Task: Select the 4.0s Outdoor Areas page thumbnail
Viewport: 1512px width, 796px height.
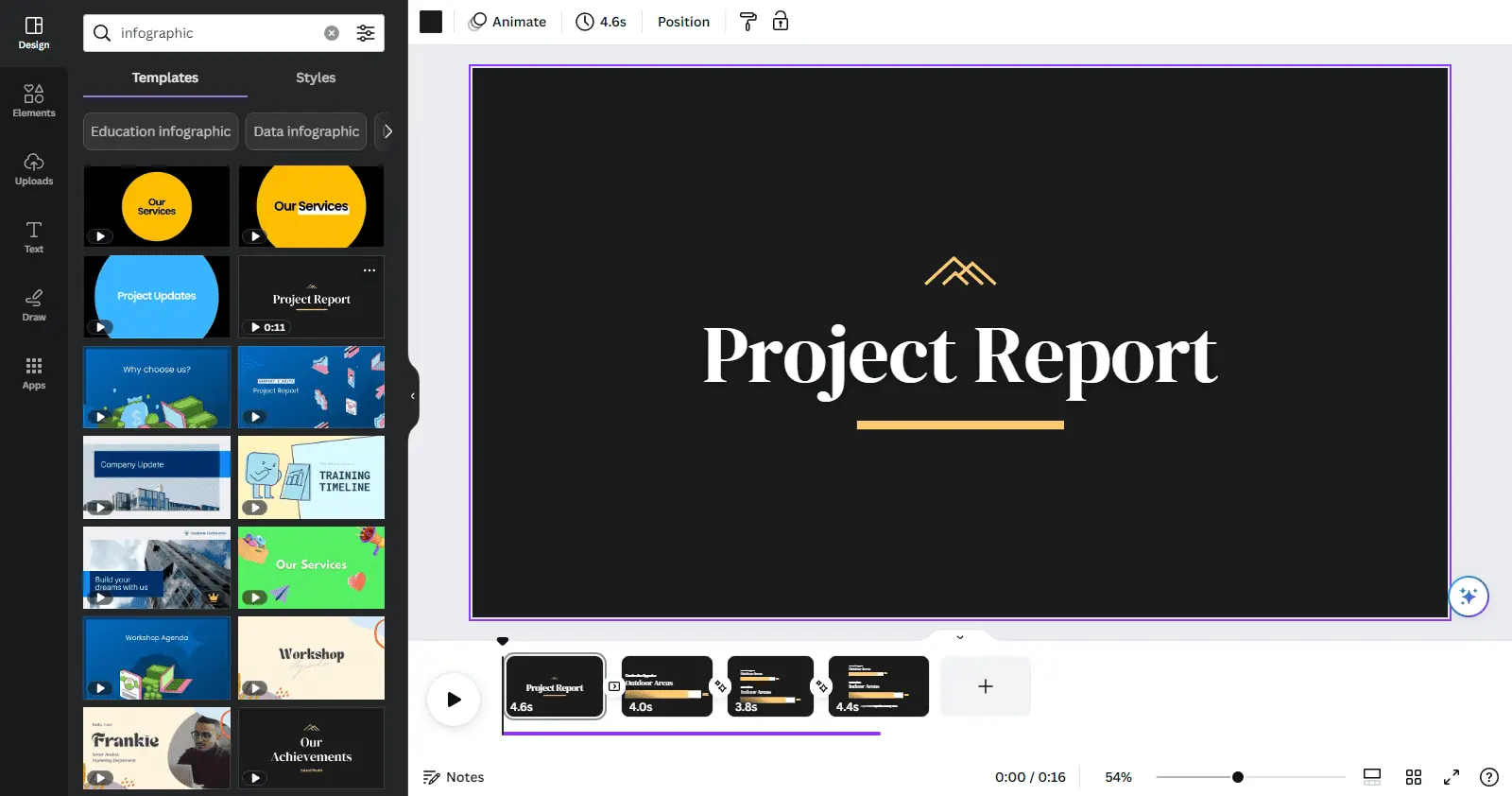Action: 666,686
